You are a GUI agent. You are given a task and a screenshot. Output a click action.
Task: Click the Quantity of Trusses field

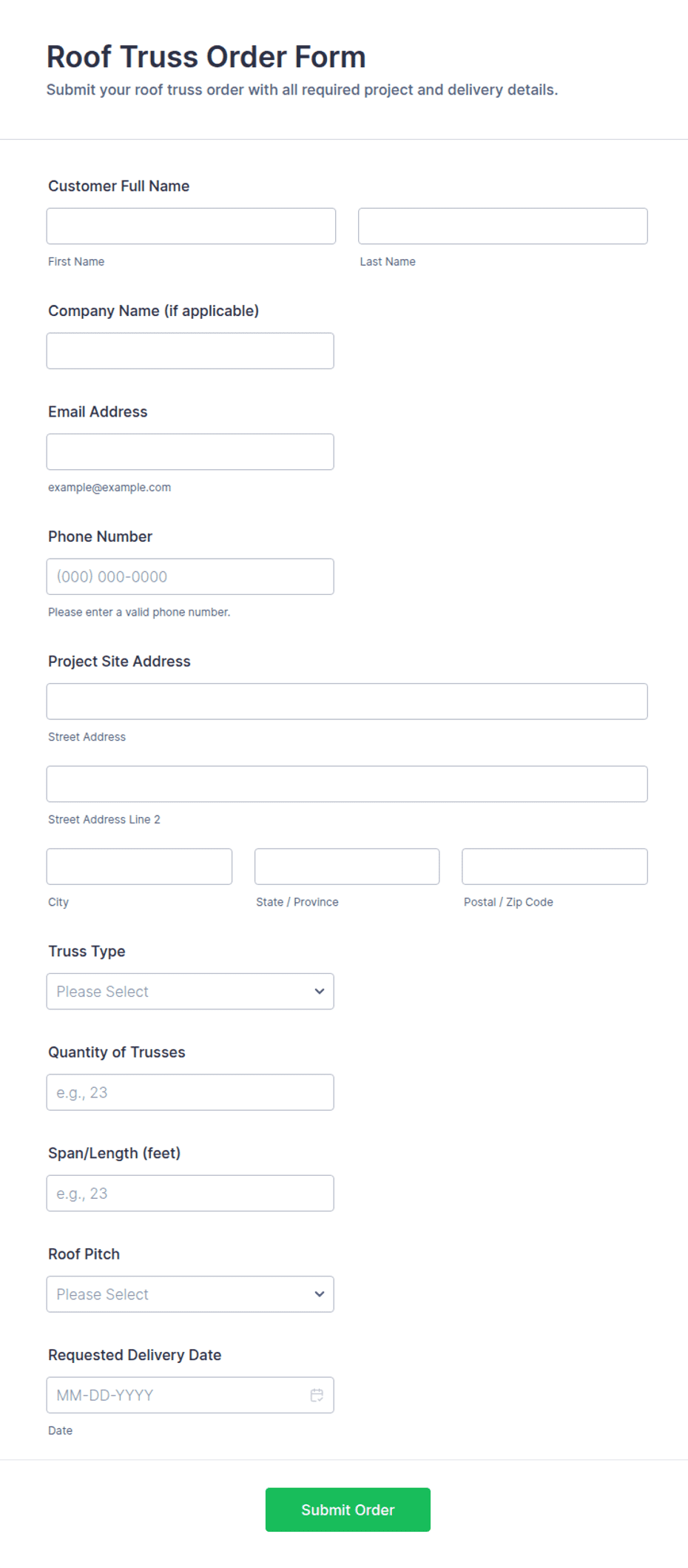[190, 1091]
